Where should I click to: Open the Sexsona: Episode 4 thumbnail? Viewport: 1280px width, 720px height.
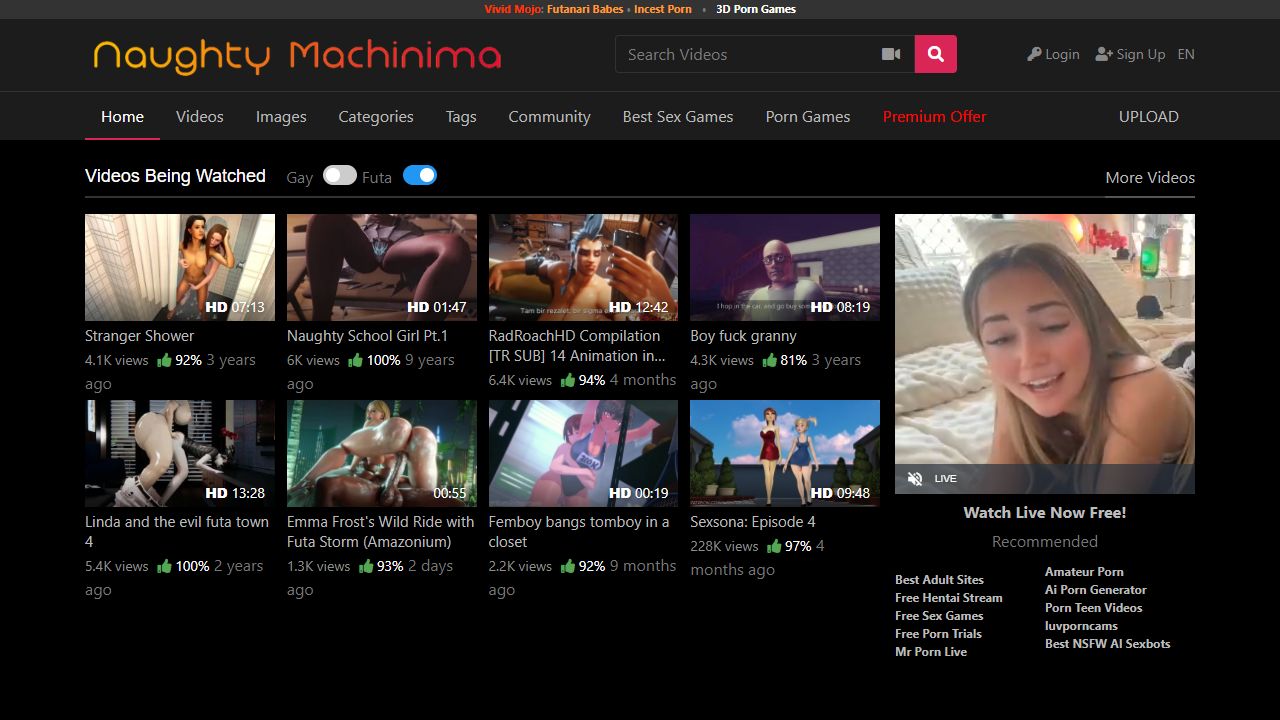(785, 453)
